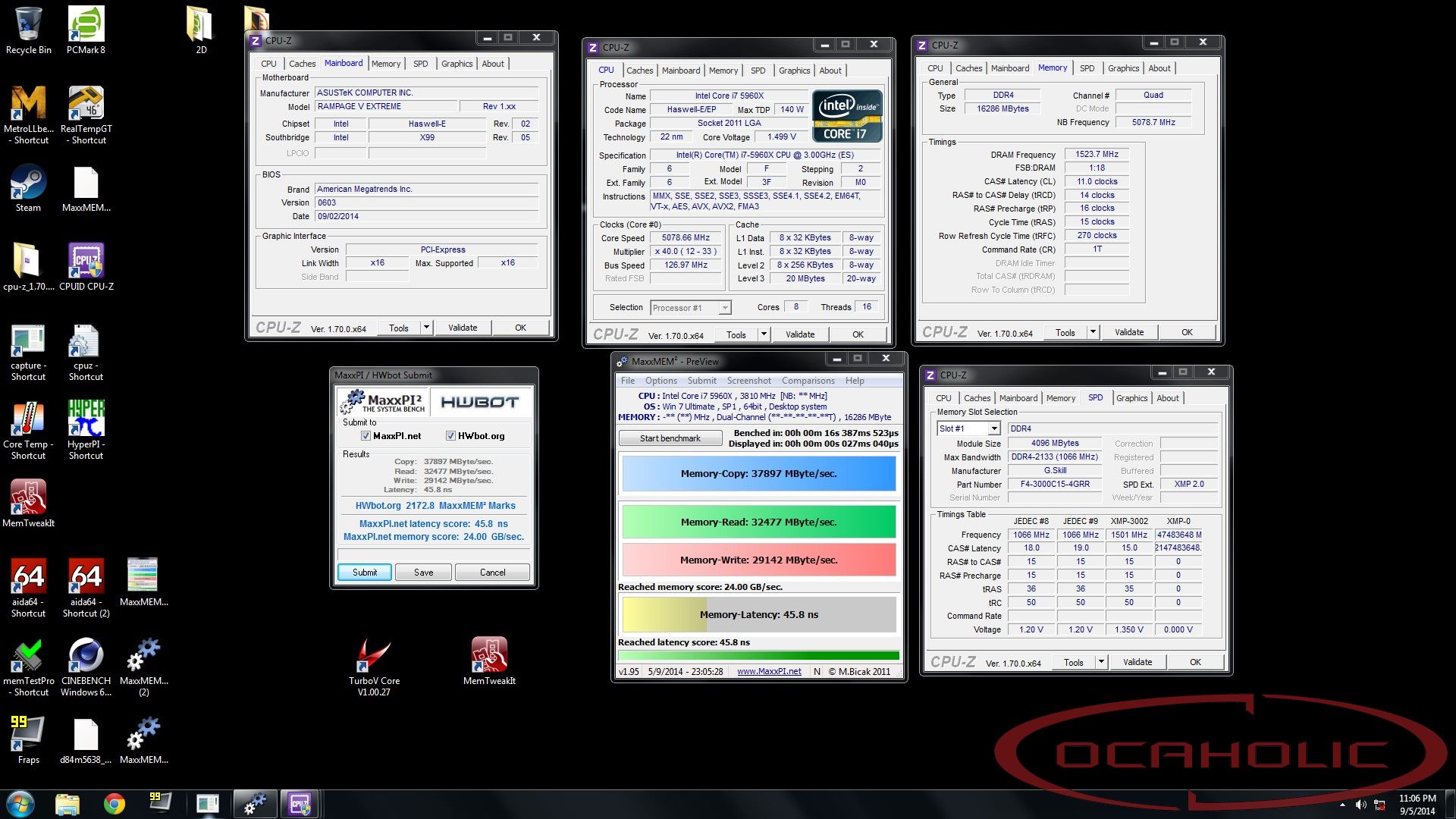Image resolution: width=1456 pixels, height=819 pixels.
Task: Show hidden system tray icons arrow
Action: pos(1342,805)
